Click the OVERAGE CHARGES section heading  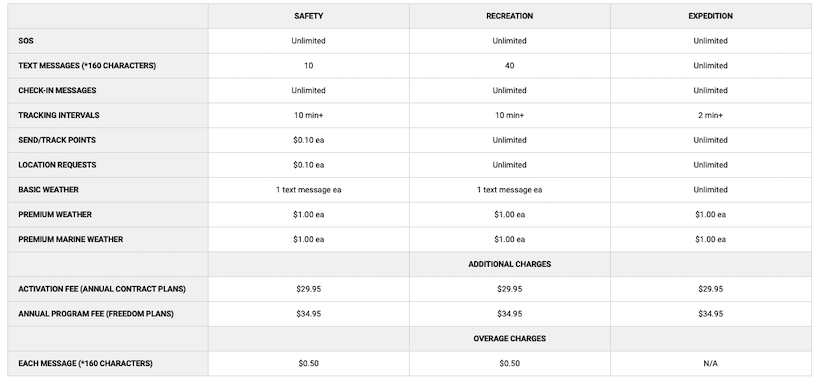click(x=509, y=338)
